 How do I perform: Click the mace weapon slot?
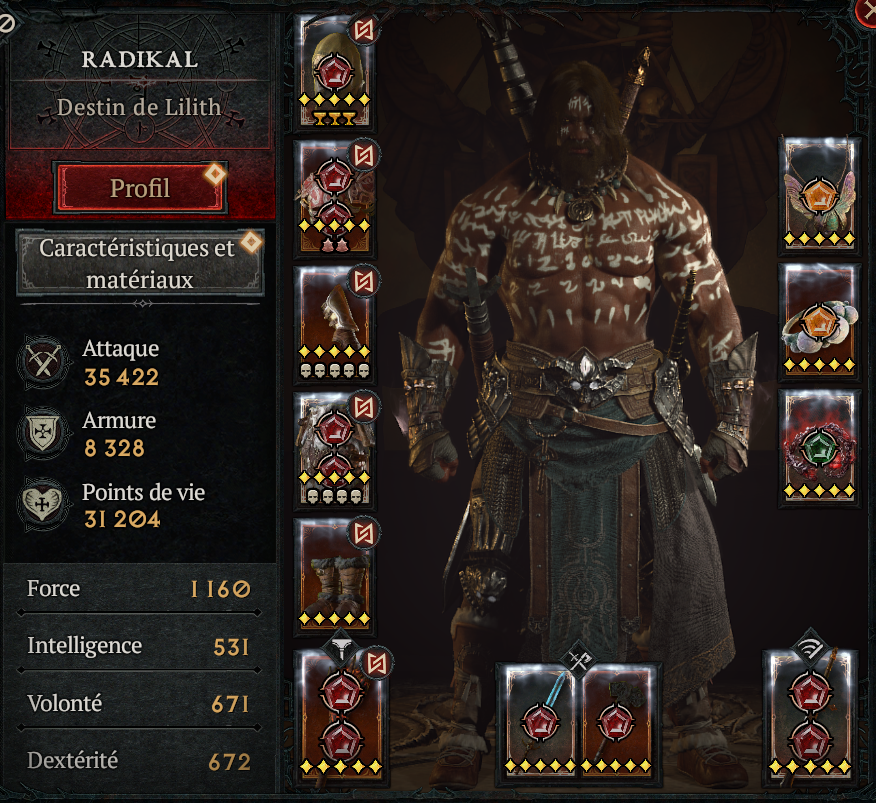point(616,722)
